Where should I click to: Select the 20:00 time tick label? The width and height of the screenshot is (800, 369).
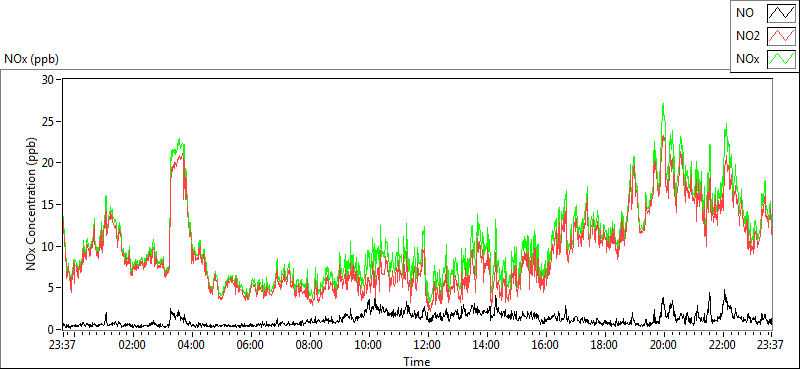(x=663, y=345)
